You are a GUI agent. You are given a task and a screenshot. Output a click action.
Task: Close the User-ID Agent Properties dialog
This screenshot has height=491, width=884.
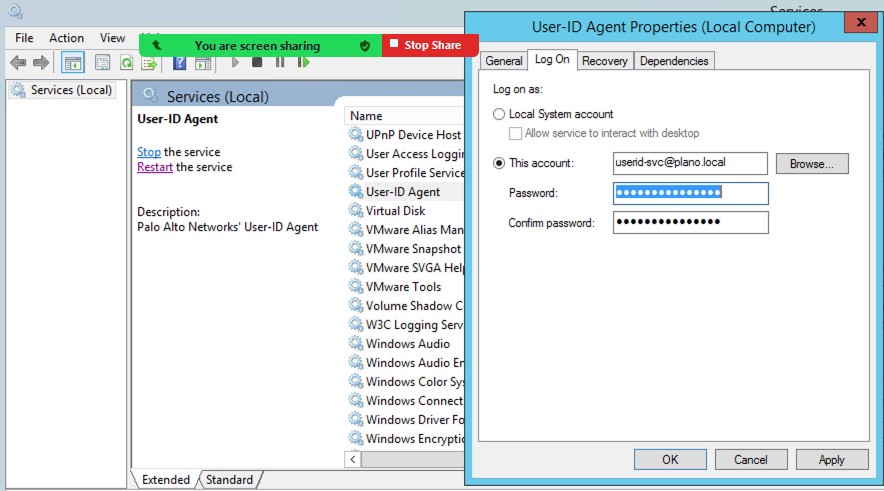click(860, 23)
